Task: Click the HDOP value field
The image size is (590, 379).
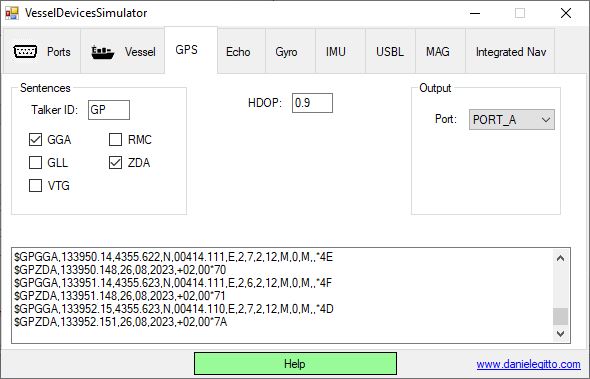Action: coord(312,103)
